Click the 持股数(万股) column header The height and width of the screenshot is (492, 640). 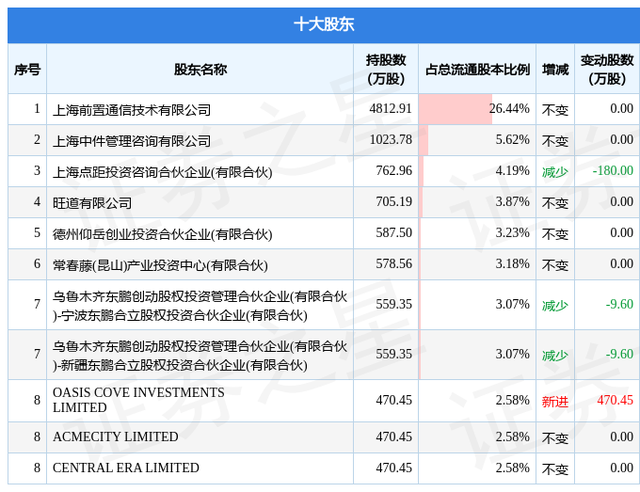[x=386, y=69]
